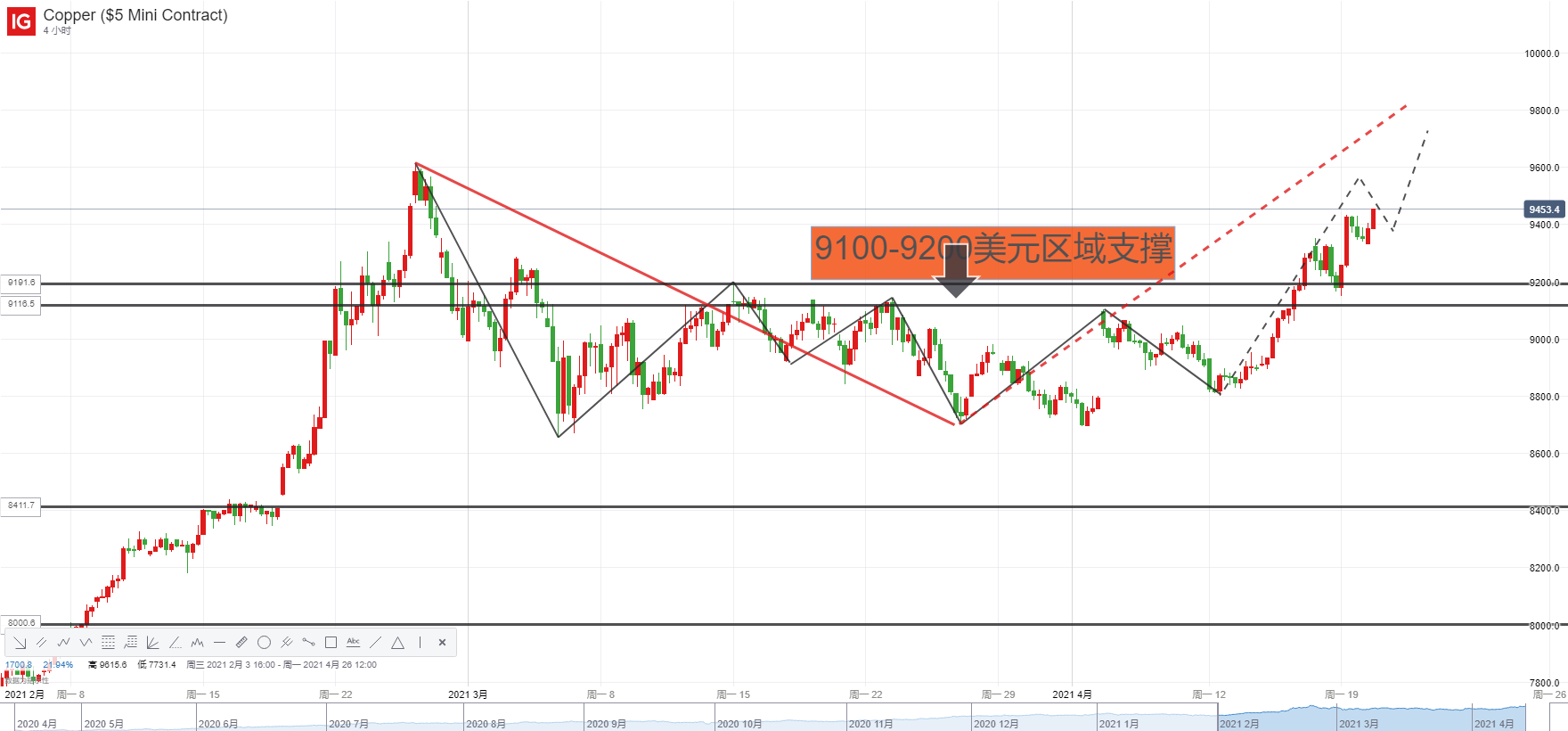Image resolution: width=1568 pixels, height=731 pixels.
Task: Select the five-point Elliott wave tool
Action: [63, 643]
